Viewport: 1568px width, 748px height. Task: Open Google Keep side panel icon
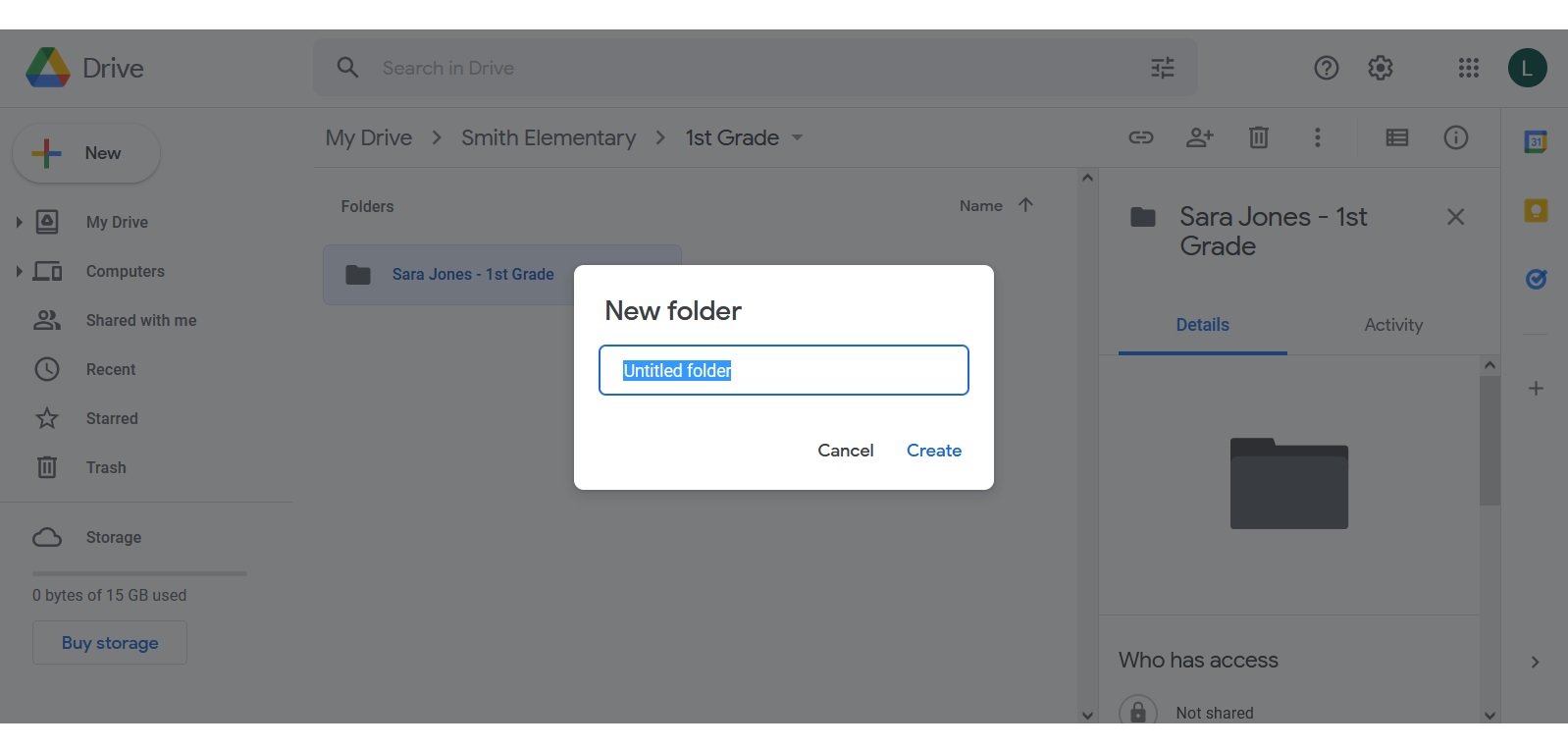[x=1536, y=211]
